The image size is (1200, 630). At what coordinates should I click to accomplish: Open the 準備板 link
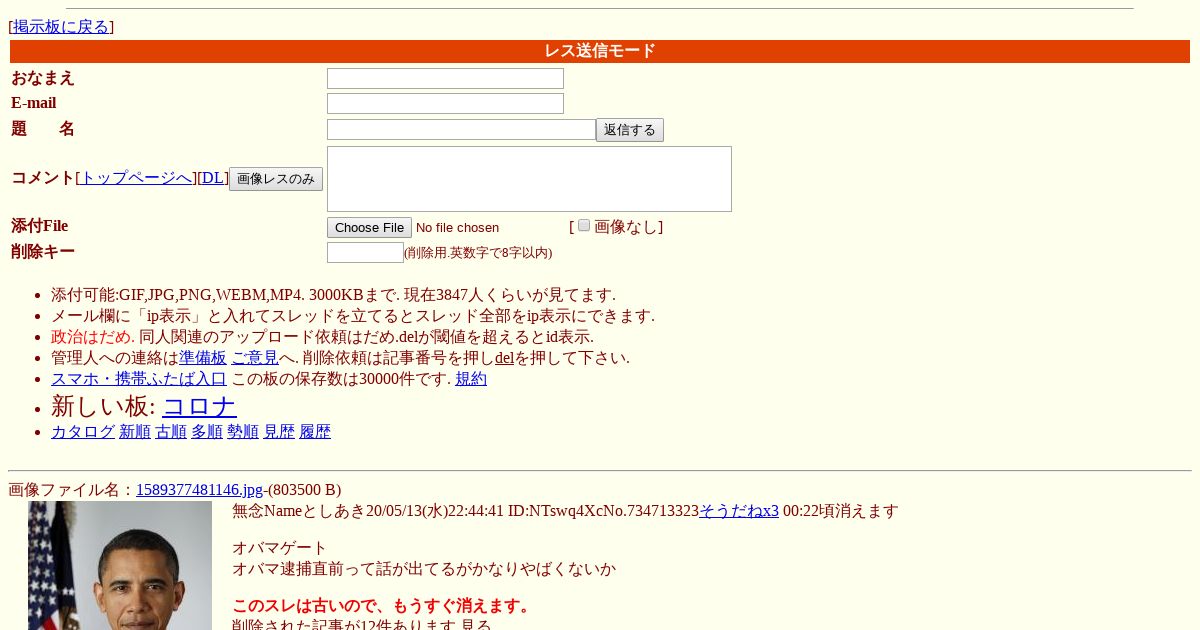point(203,358)
